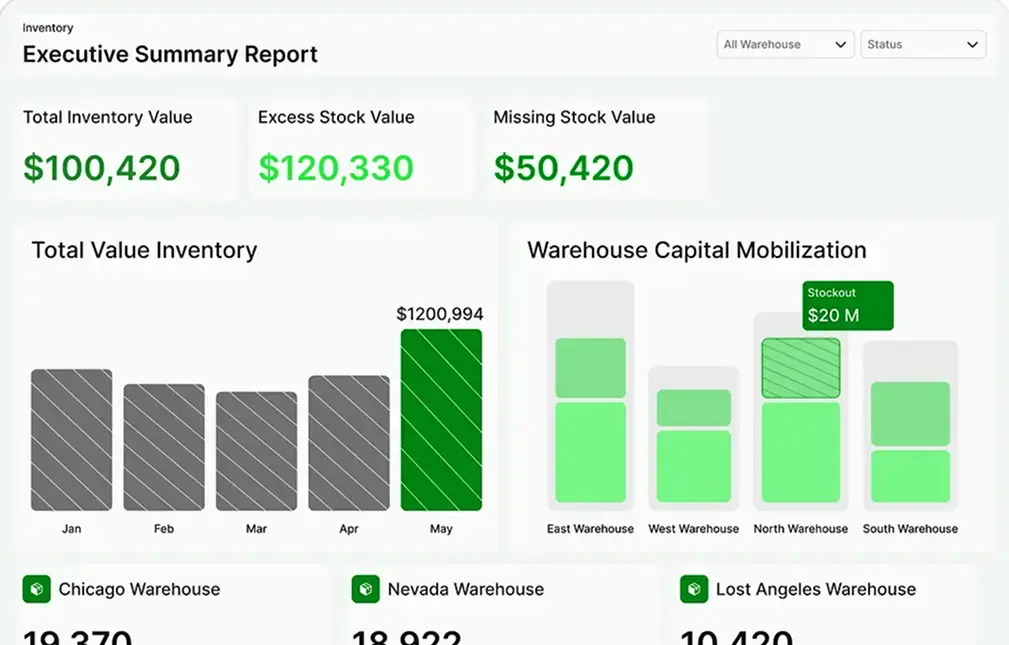
Task: Click the All Warehouse dropdown chevron arrow
Action: (x=840, y=45)
